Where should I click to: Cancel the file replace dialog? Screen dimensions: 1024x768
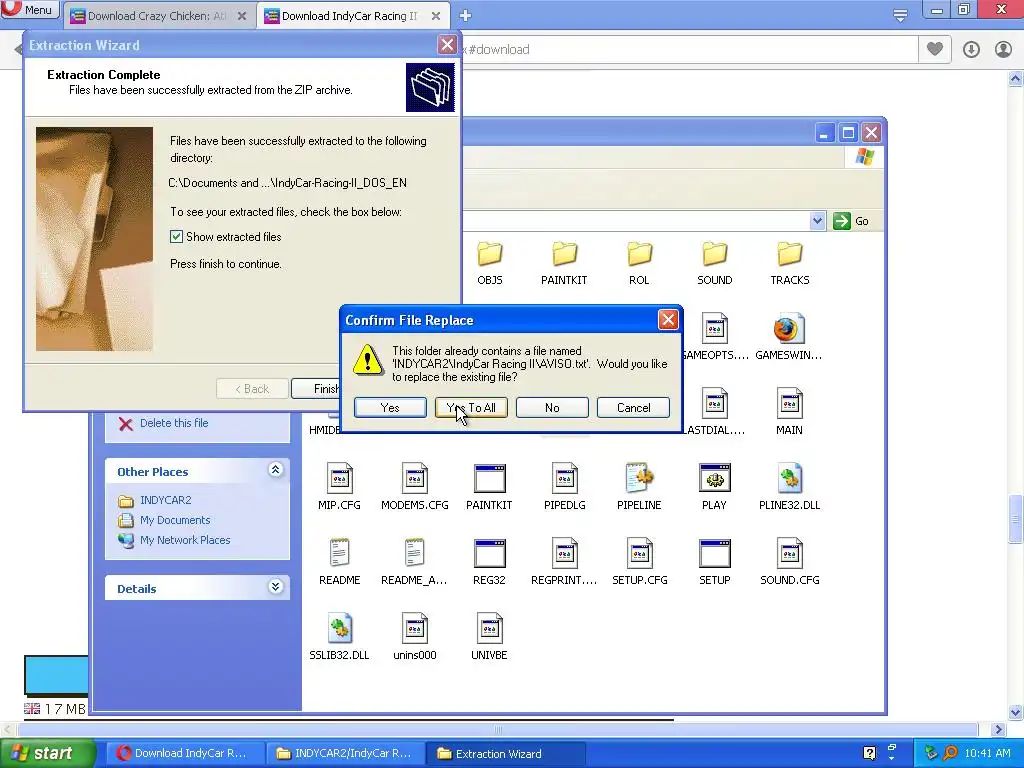click(x=633, y=408)
